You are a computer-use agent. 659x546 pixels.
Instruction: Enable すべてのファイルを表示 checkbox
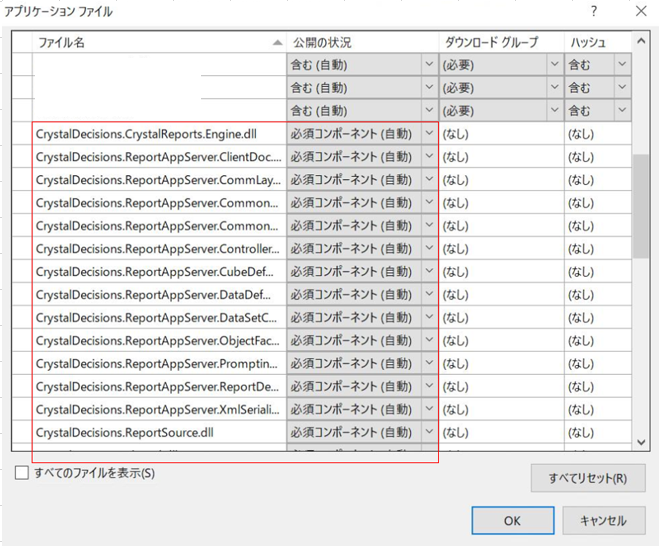tap(22, 473)
